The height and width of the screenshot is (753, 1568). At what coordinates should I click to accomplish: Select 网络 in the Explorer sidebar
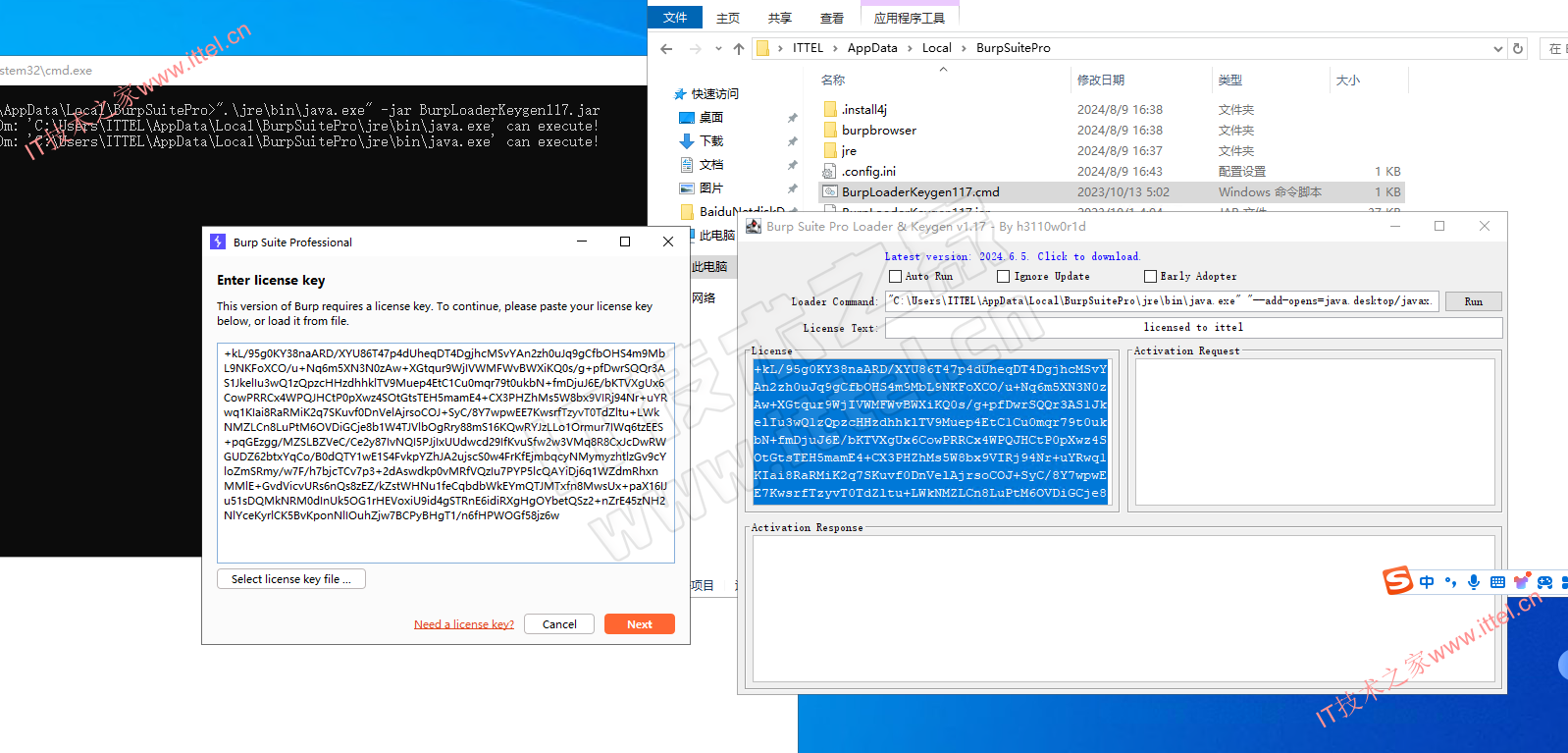tap(704, 298)
